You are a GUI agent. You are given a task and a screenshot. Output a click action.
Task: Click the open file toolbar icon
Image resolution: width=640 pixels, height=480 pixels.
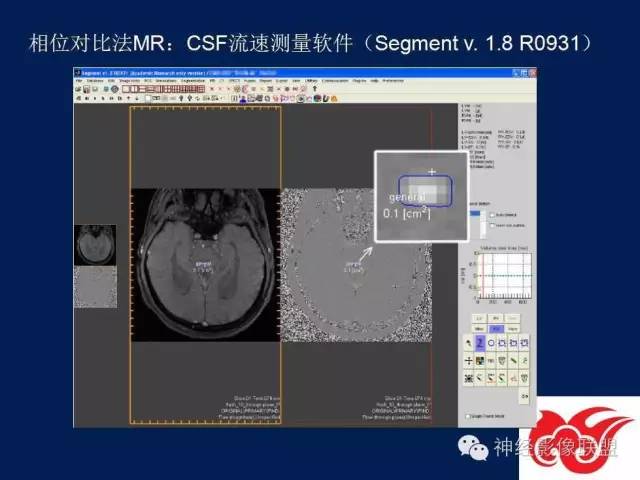(78, 89)
